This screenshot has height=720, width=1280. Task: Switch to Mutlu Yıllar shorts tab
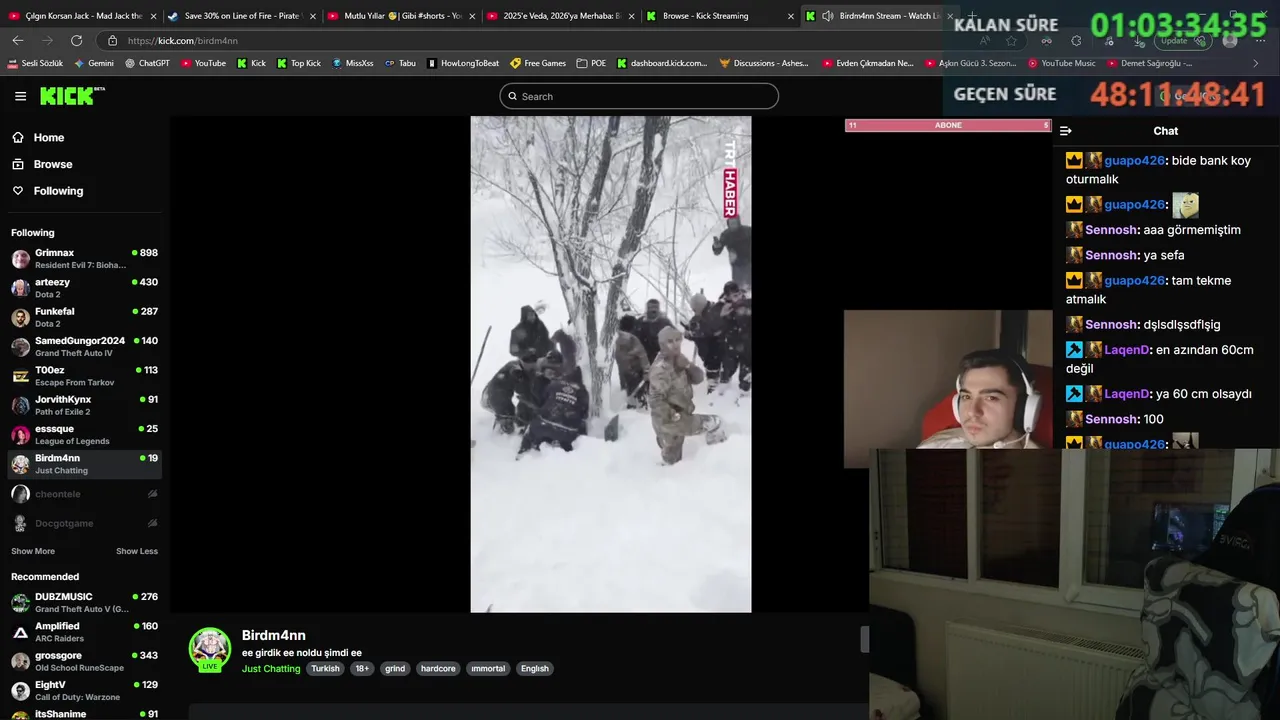pos(400,16)
